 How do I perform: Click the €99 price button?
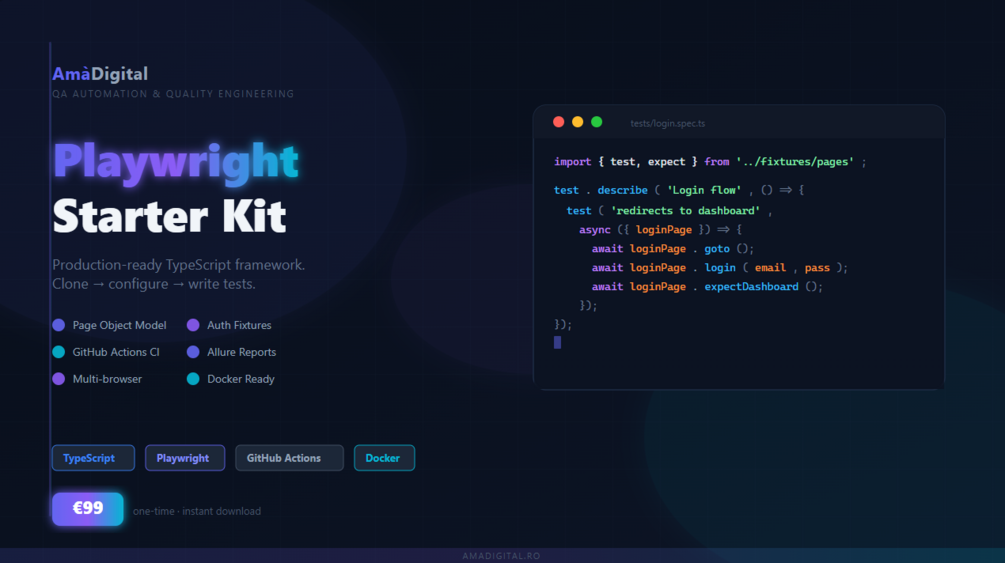pyautogui.click(x=88, y=508)
